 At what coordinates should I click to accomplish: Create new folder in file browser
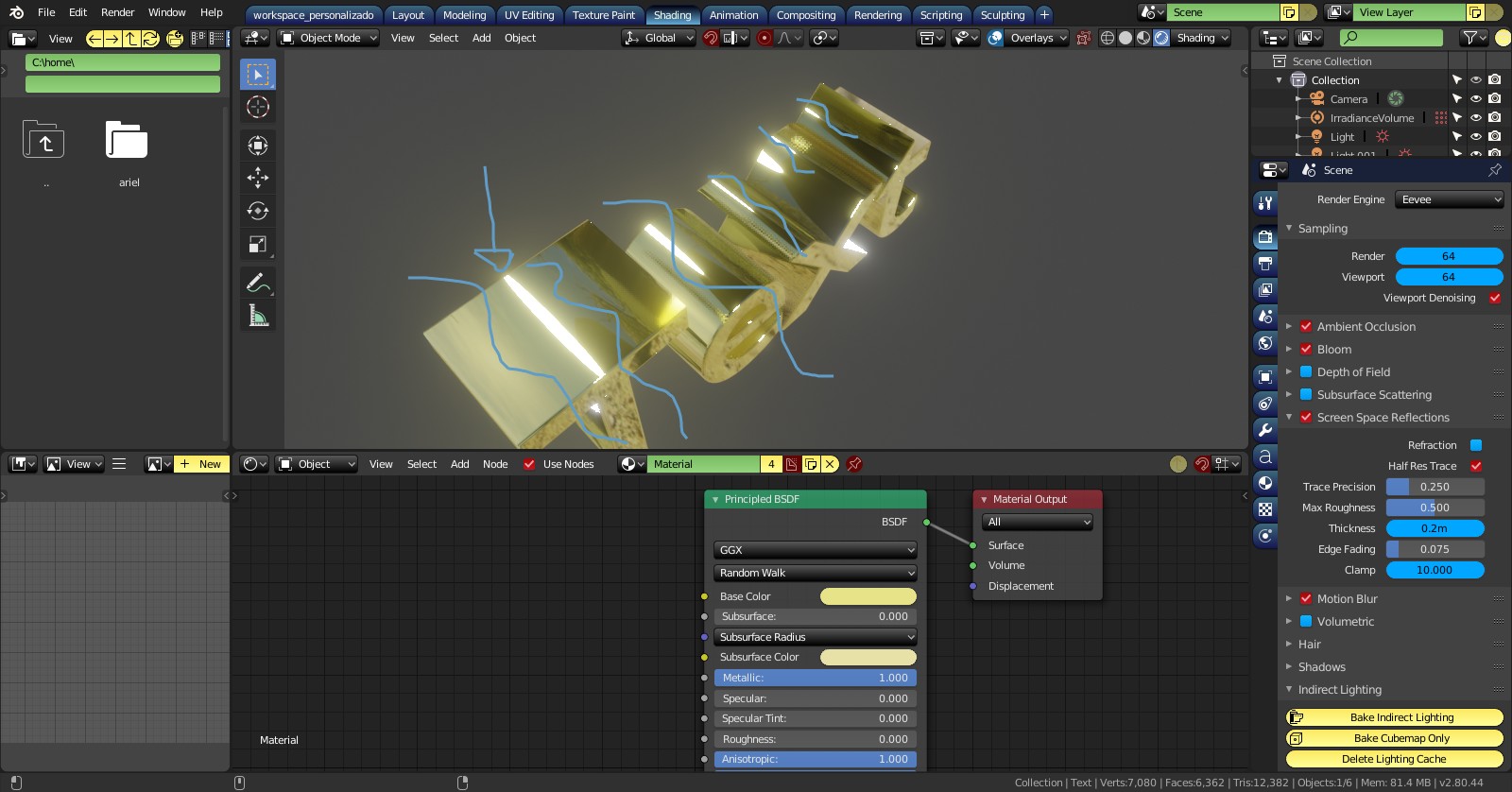(x=175, y=39)
